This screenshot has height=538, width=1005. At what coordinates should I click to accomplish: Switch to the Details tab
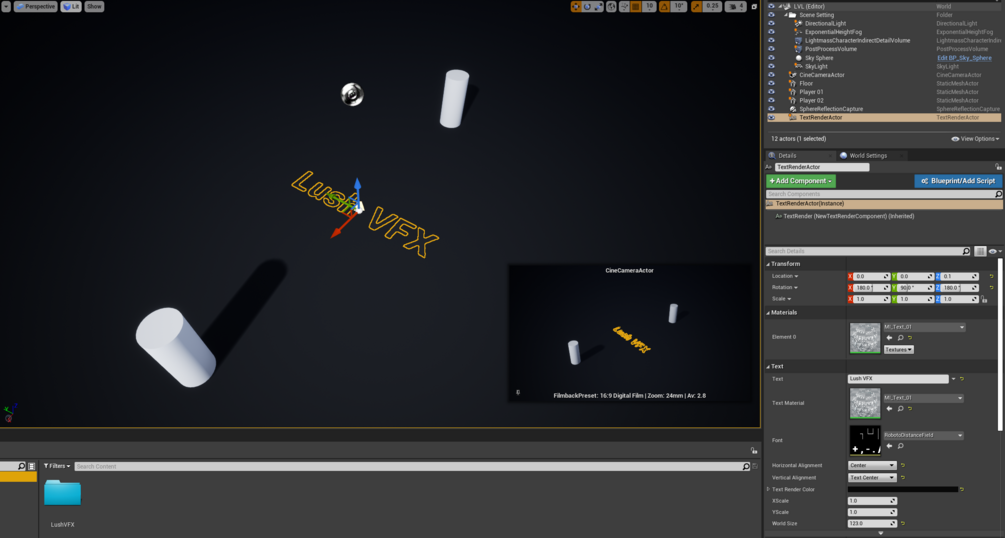tap(787, 155)
